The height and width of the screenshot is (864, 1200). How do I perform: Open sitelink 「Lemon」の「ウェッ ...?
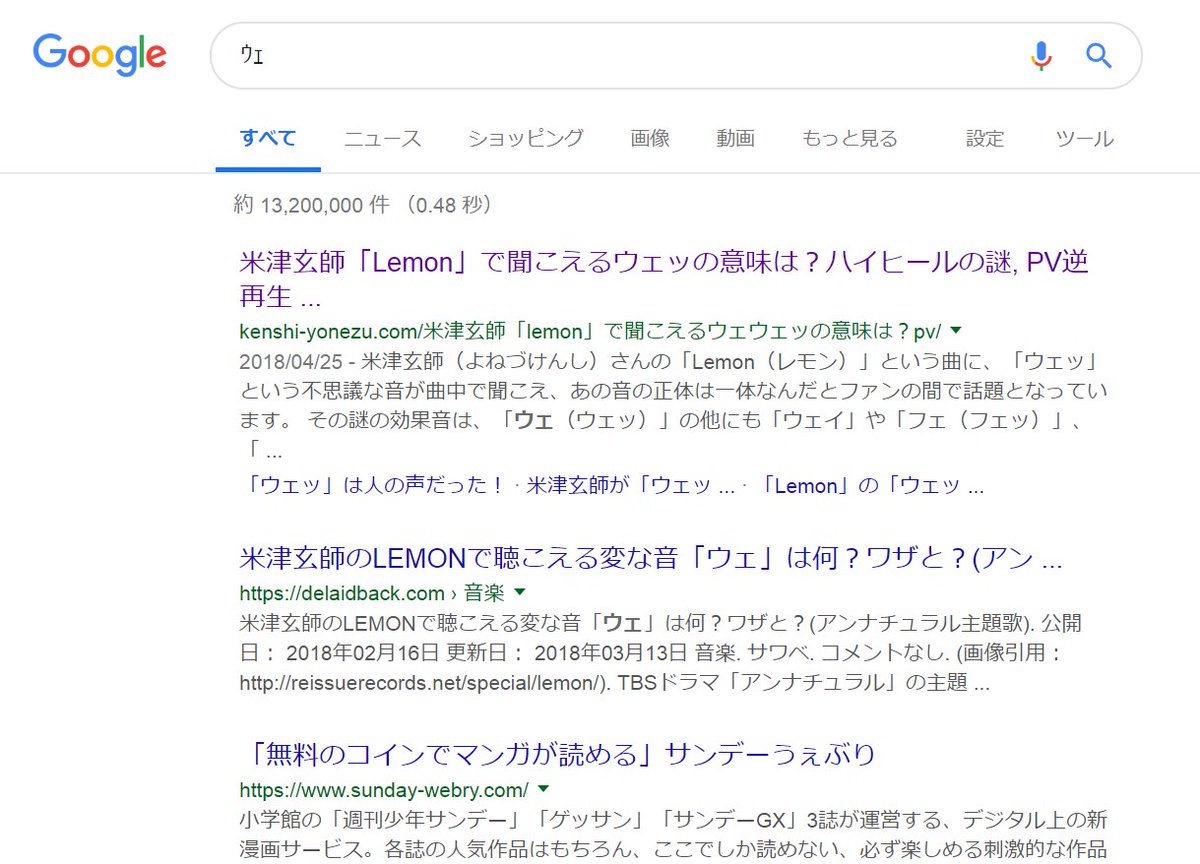(x=872, y=486)
